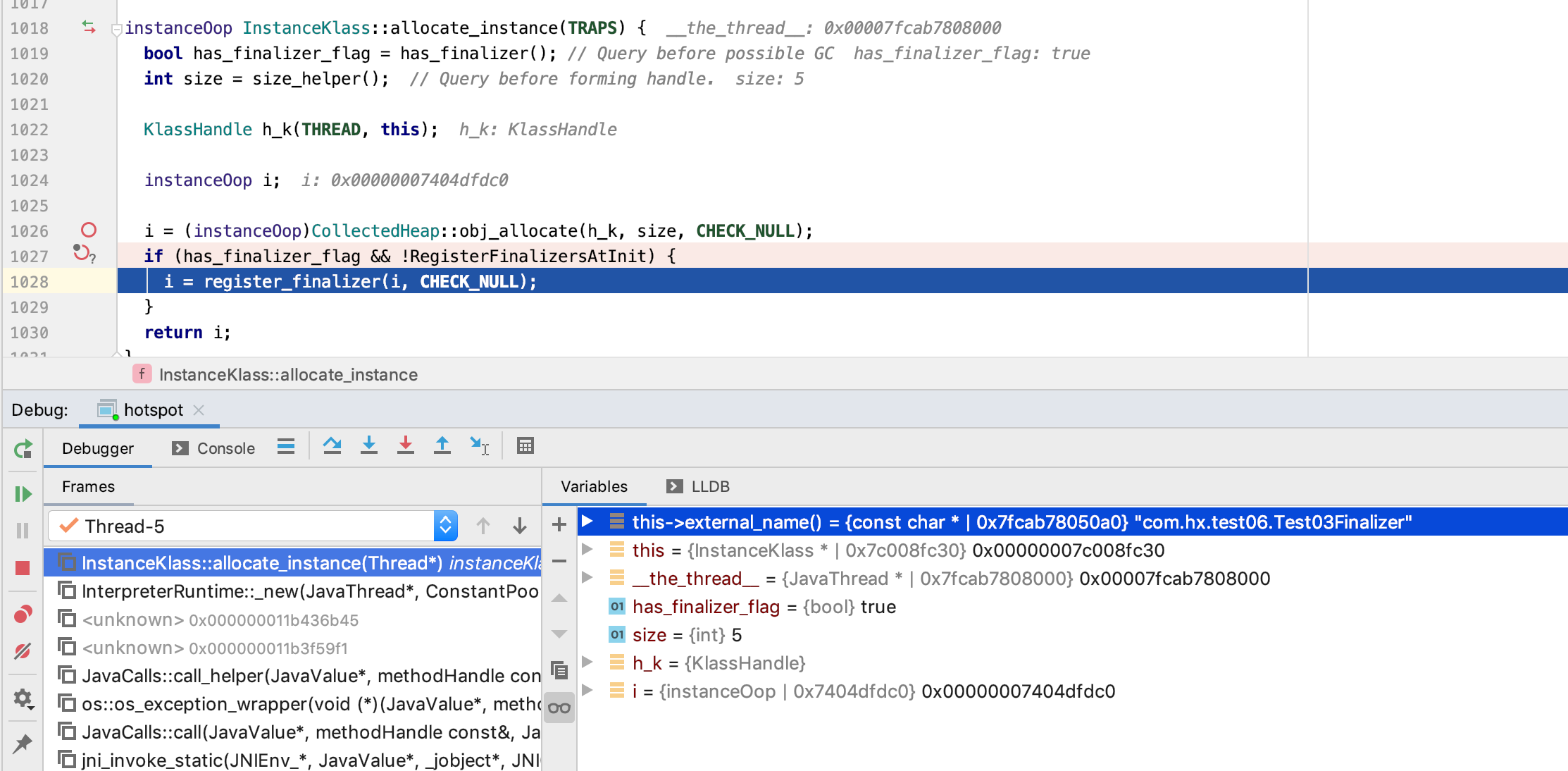Click the add new watch plus button
This screenshot has width=1568, height=771.
point(559,524)
